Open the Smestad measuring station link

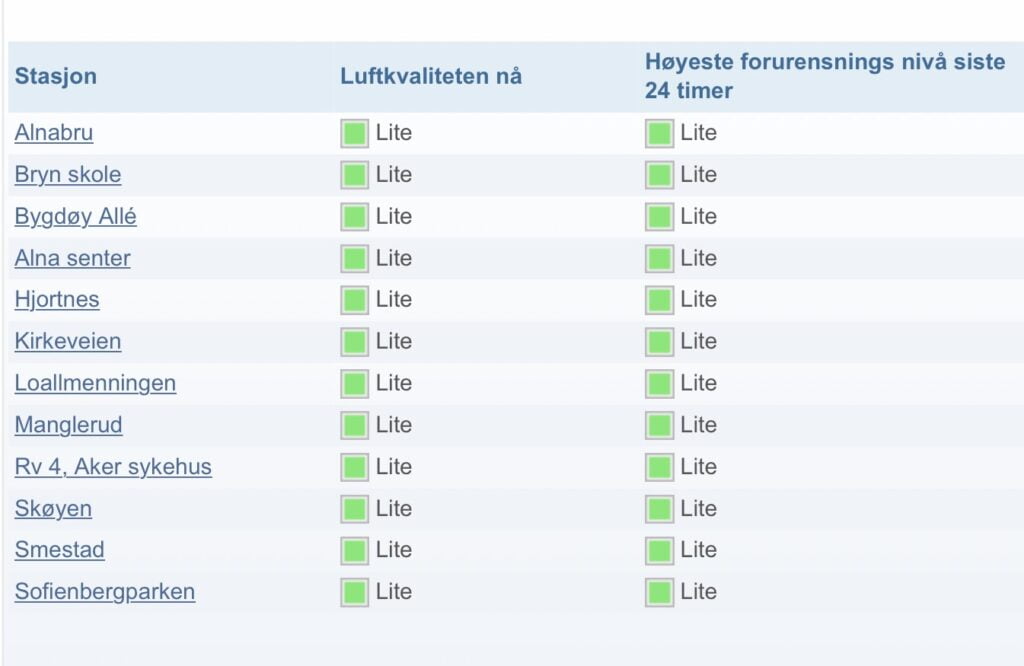click(x=59, y=549)
